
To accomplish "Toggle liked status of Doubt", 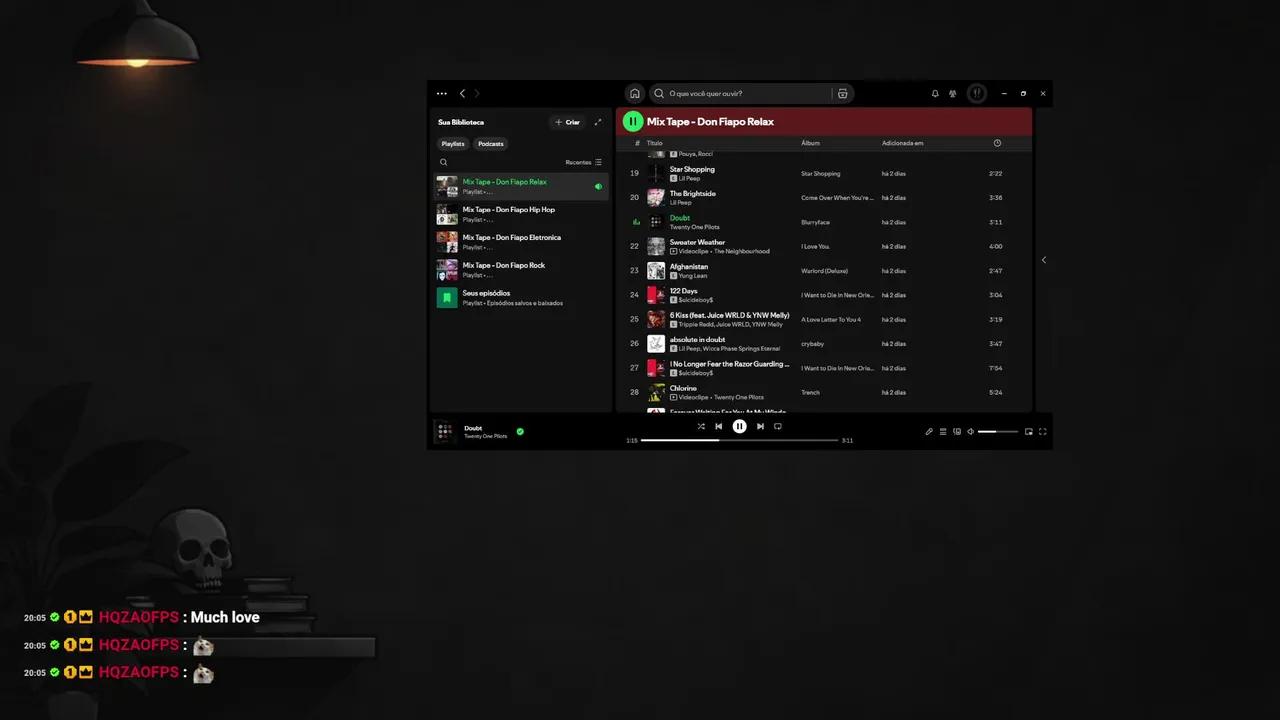I will coord(520,432).
